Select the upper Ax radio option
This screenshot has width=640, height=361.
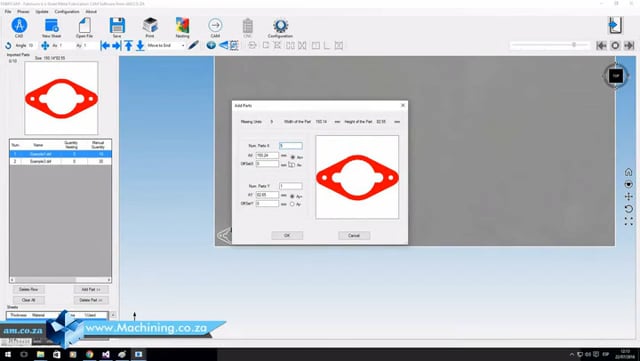click(292, 157)
